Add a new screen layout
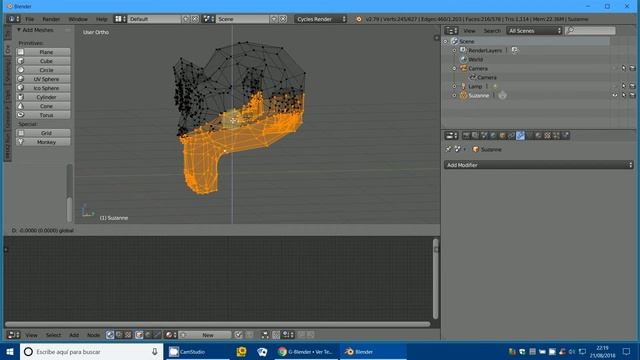This screenshot has width=640, height=360. point(186,19)
